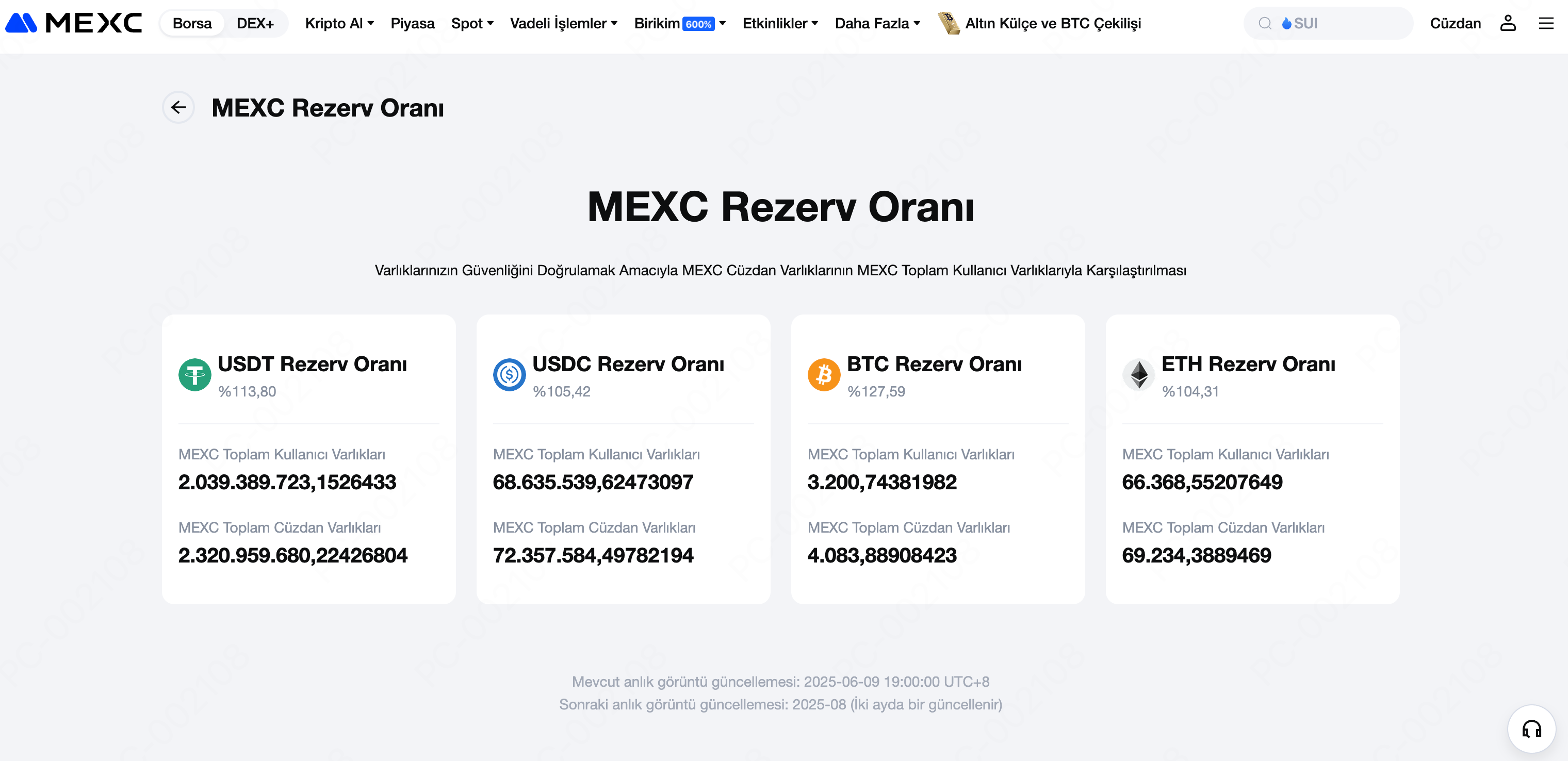Viewport: 1568px width, 761px height.
Task: Click the Sonraki anlık görüntü güncellemesi line
Action: [780, 704]
